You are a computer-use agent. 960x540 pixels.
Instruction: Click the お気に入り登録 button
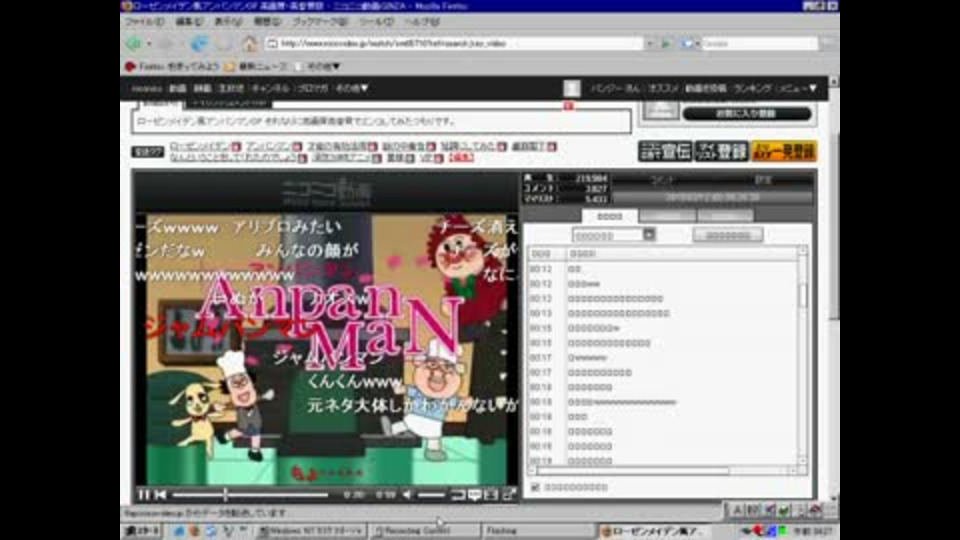[x=746, y=114]
